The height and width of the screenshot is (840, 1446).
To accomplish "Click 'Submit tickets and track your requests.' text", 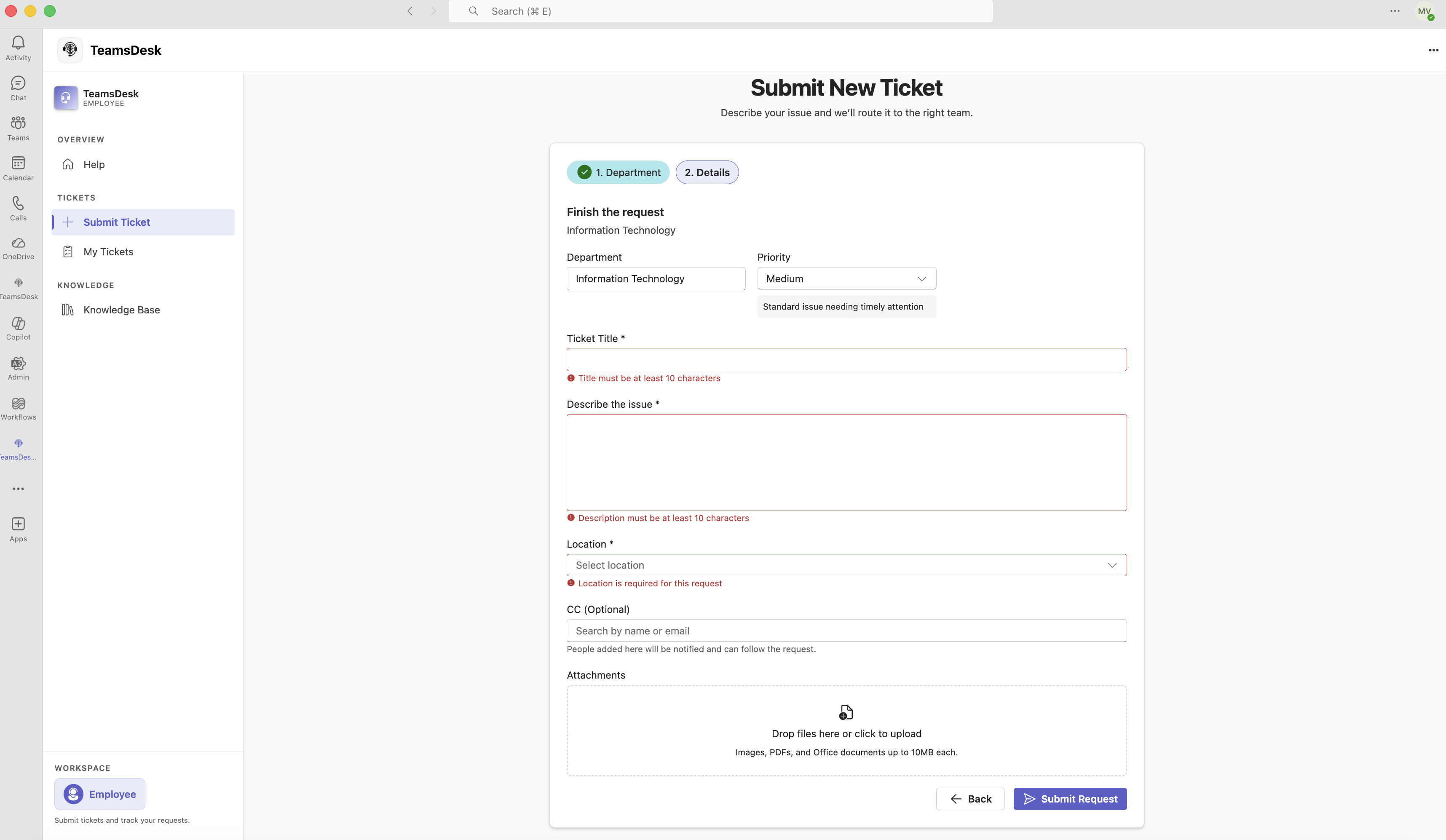I will [122, 820].
